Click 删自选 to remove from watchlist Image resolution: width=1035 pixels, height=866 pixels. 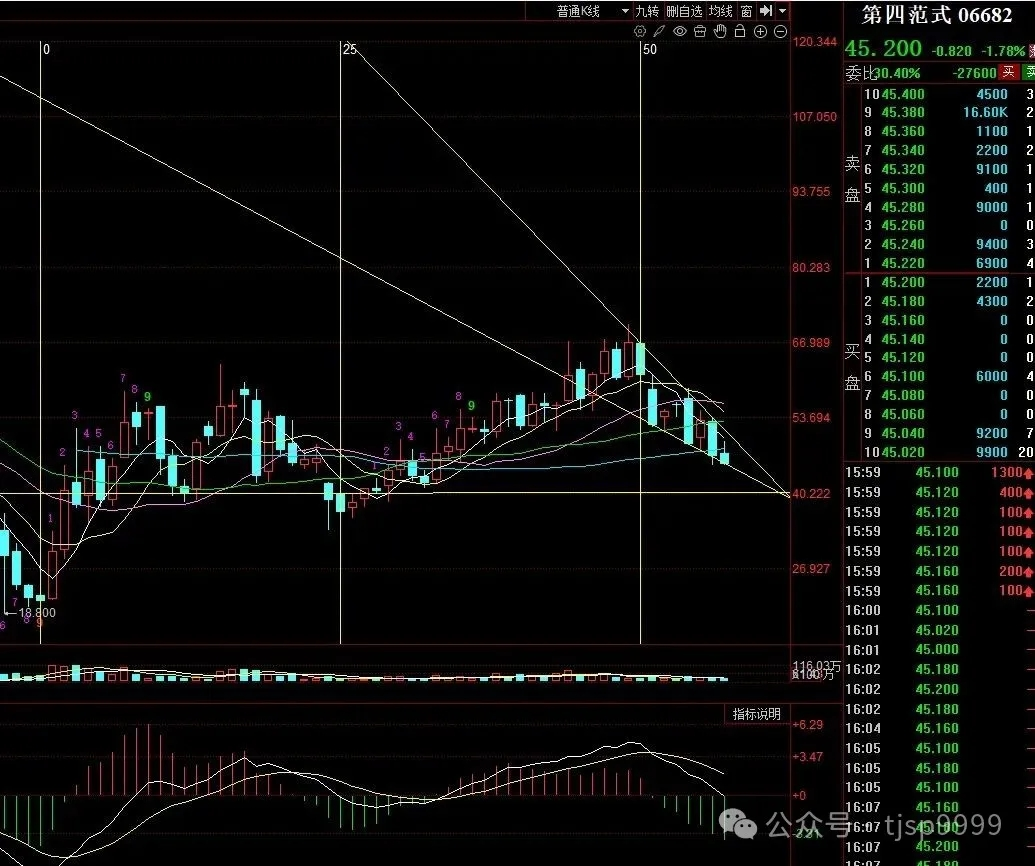684,11
